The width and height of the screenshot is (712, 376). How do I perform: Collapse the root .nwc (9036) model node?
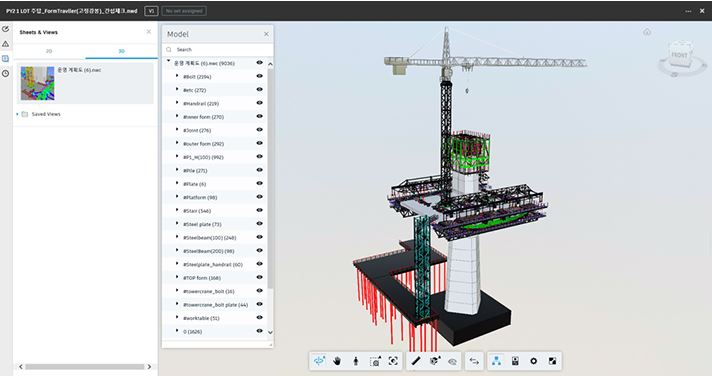tap(168, 61)
